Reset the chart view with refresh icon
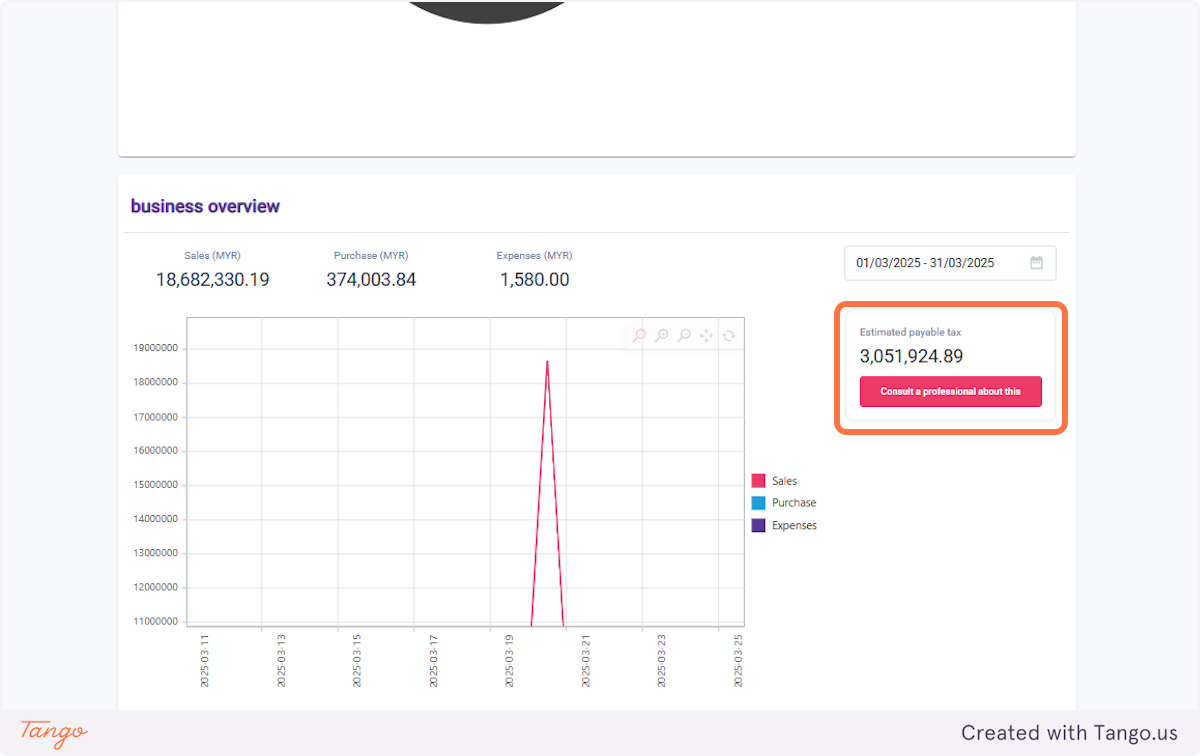 [x=728, y=336]
